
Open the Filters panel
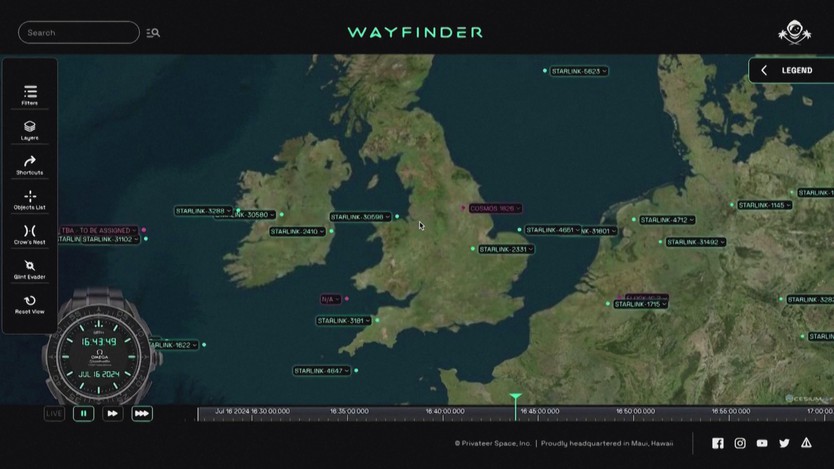[30, 95]
